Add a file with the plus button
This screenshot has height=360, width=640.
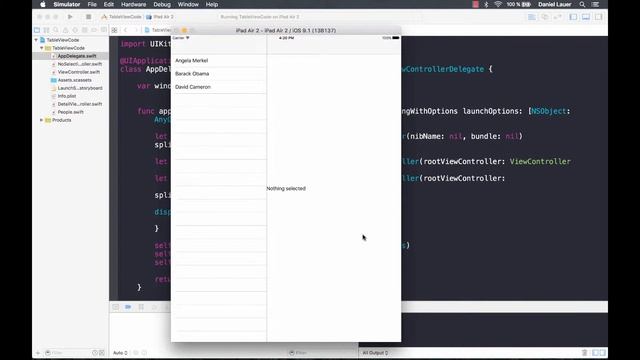[x=38, y=353]
